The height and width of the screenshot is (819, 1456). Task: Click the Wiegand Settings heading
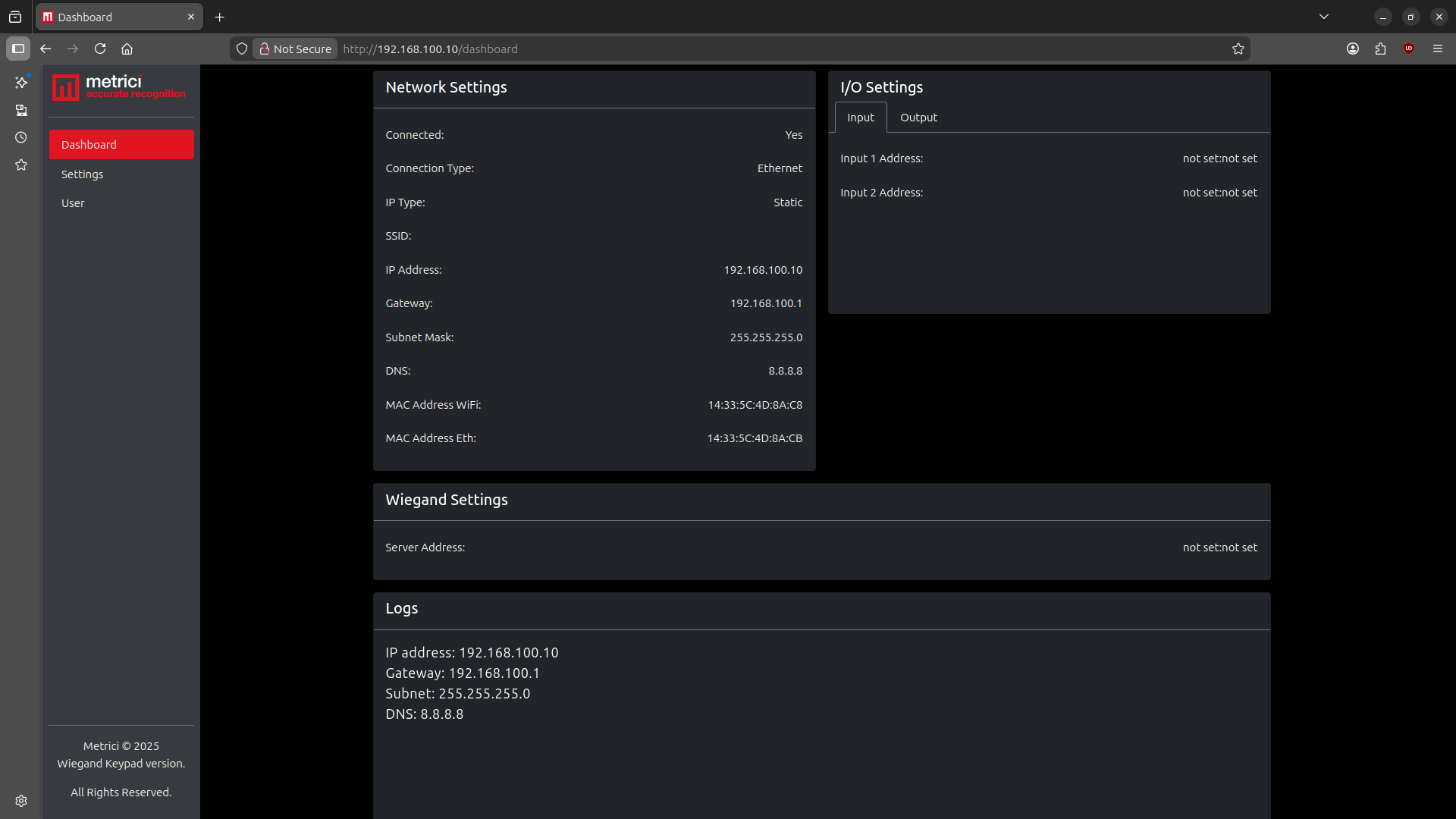tap(447, 500)
